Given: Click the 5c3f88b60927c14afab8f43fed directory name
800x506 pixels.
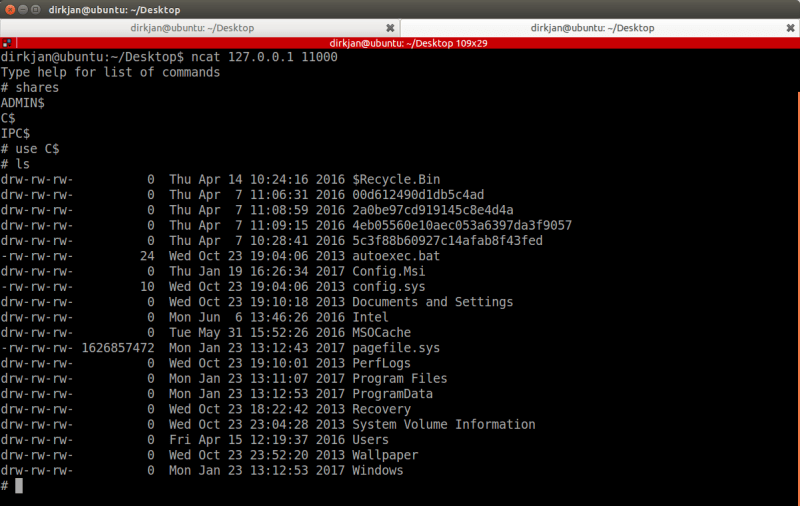Looking at the screenshot, I should point(447,241).
